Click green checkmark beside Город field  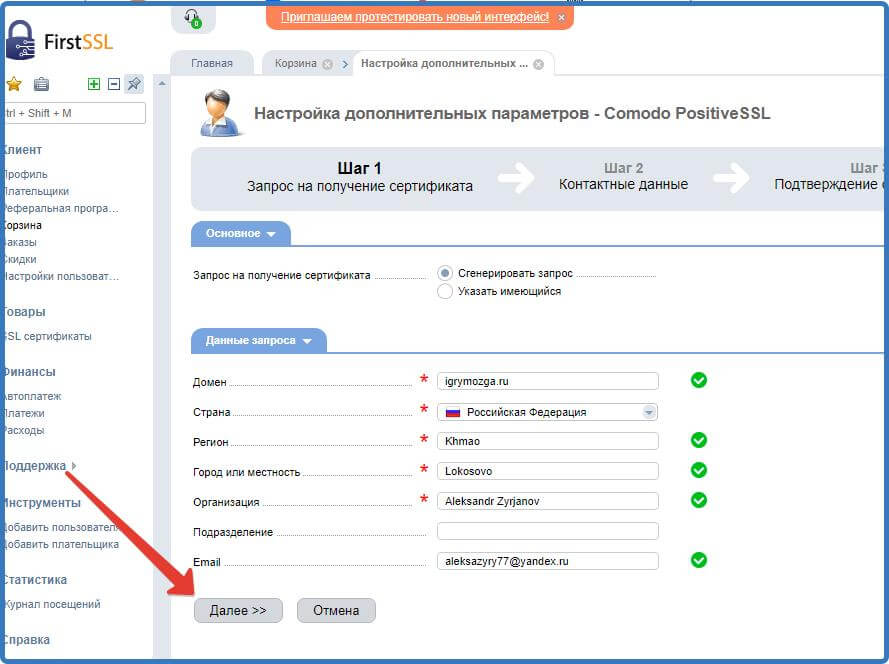(x=698, y=470)
